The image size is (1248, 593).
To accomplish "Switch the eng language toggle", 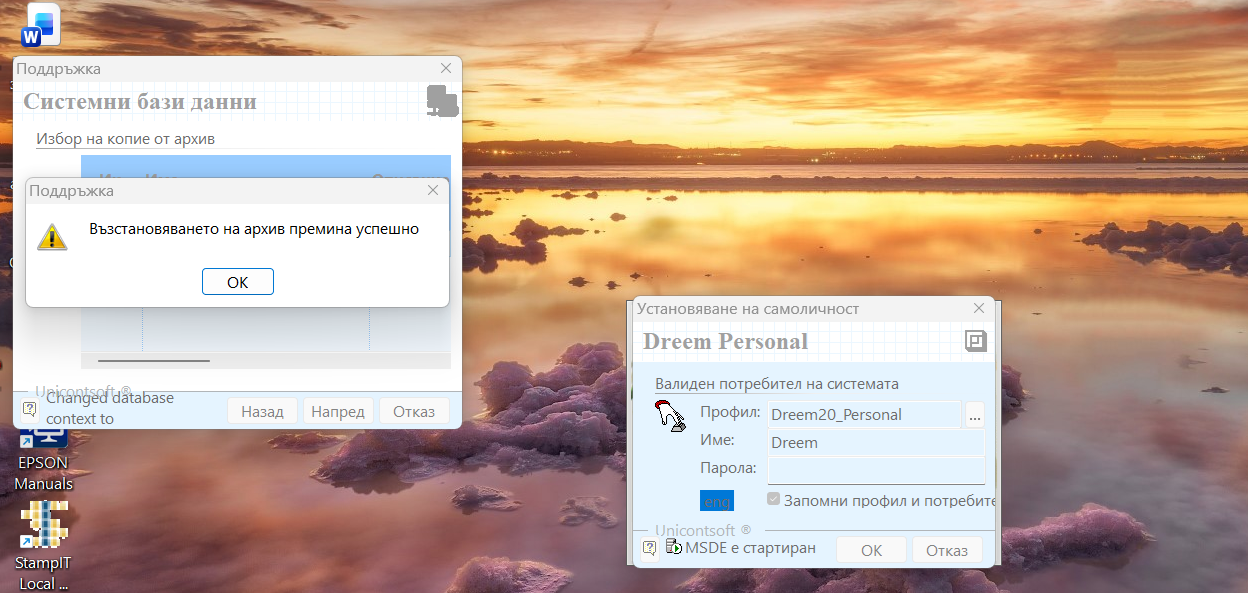I will [717, 501].
